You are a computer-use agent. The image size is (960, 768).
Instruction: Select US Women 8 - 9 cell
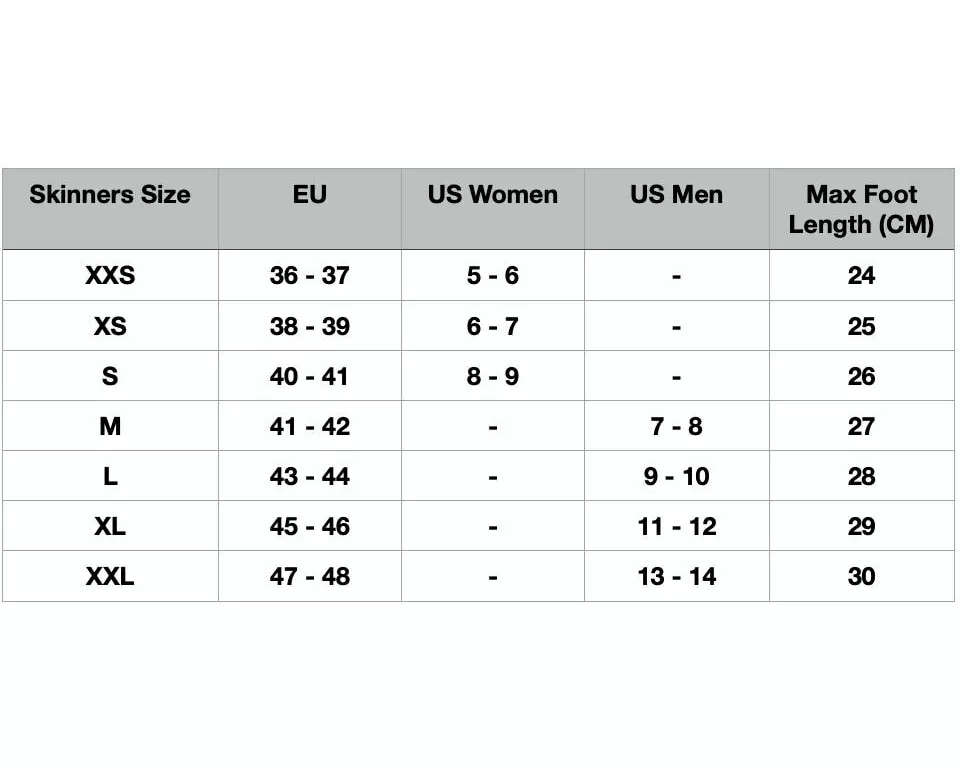pyautogui.click(x=493, y=376)
